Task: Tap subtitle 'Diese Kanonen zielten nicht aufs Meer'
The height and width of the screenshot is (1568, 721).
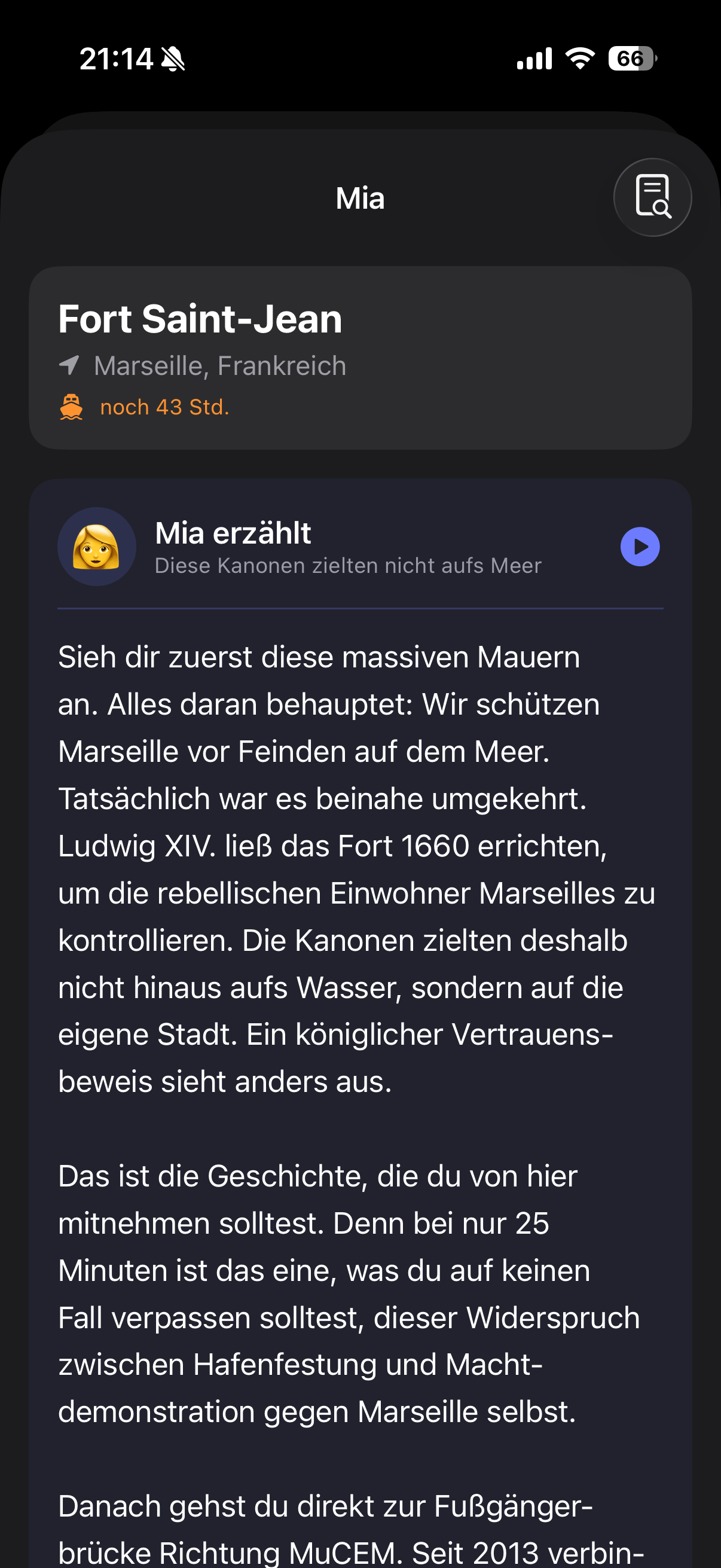Action: 348,566
